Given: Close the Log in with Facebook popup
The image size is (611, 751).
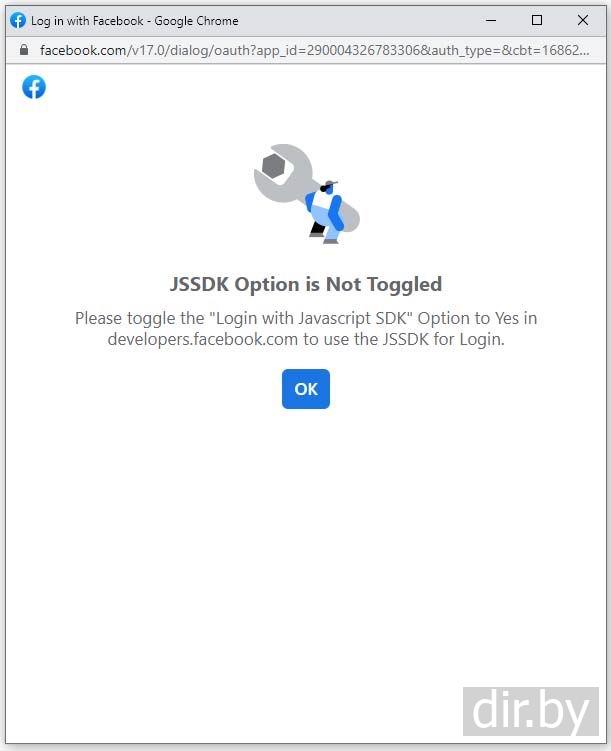Looking at the screenshot, I should pyautogui.click(x=583, y=21).
